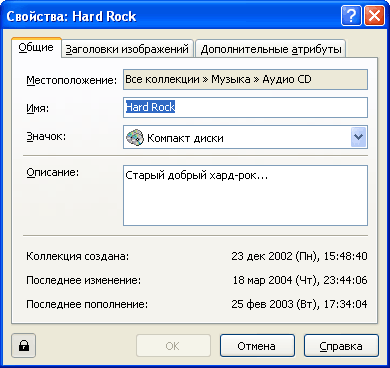Screen dimensions: 390x368
Task: Click the Последнее изменение timestamp
Action: (x=300, y=280)
